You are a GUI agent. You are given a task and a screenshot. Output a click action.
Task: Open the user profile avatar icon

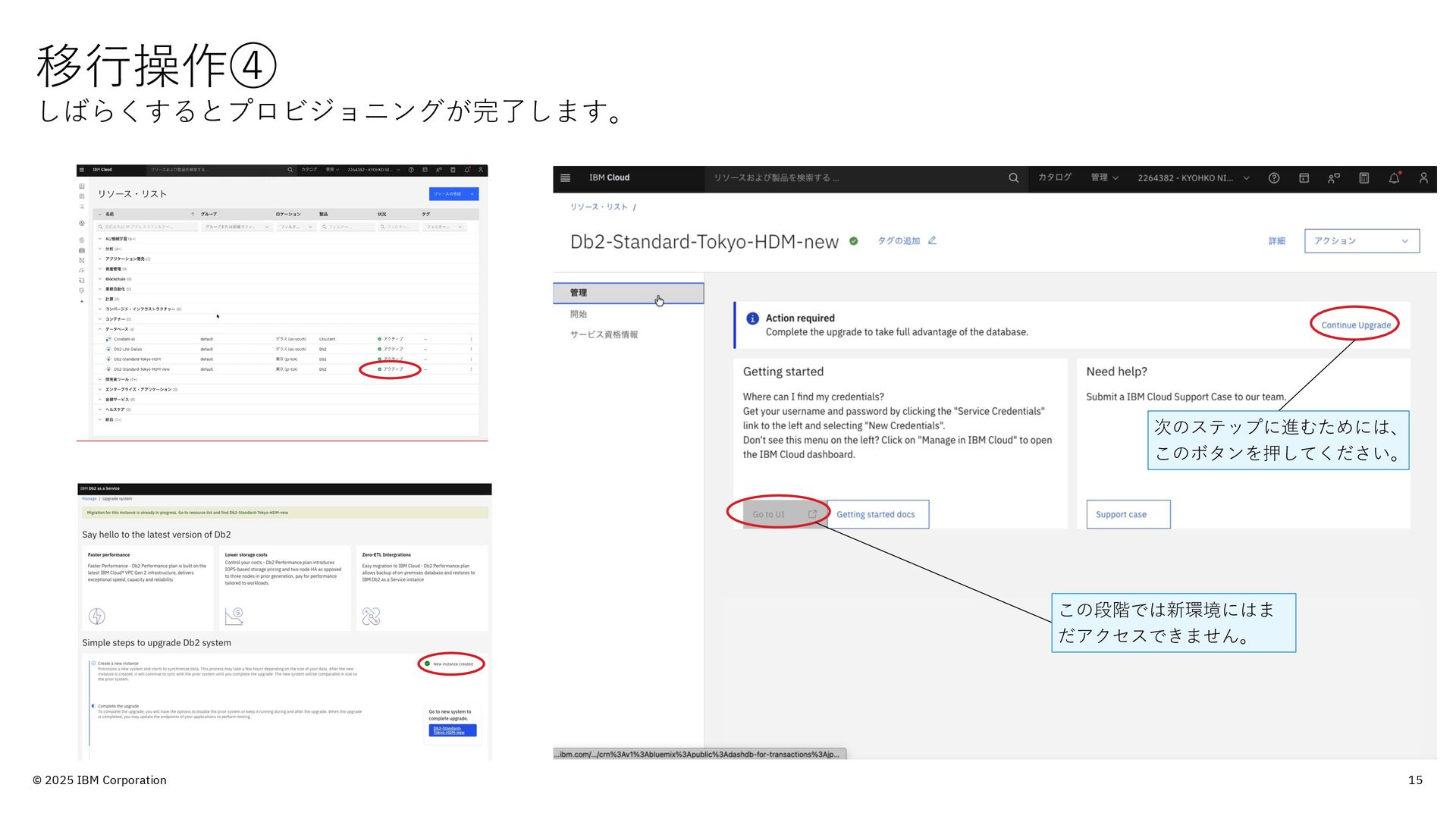(1423, 178)
